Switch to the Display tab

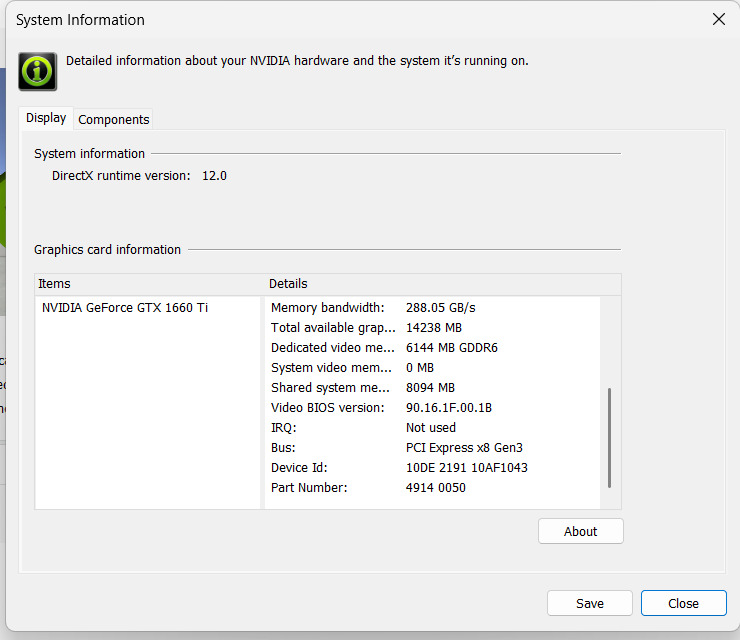point(46,118)
